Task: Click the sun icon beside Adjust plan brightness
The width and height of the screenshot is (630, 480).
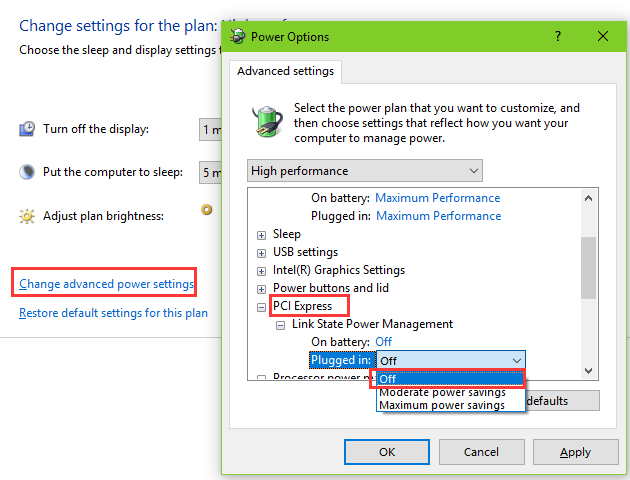Action: point(27,216)
